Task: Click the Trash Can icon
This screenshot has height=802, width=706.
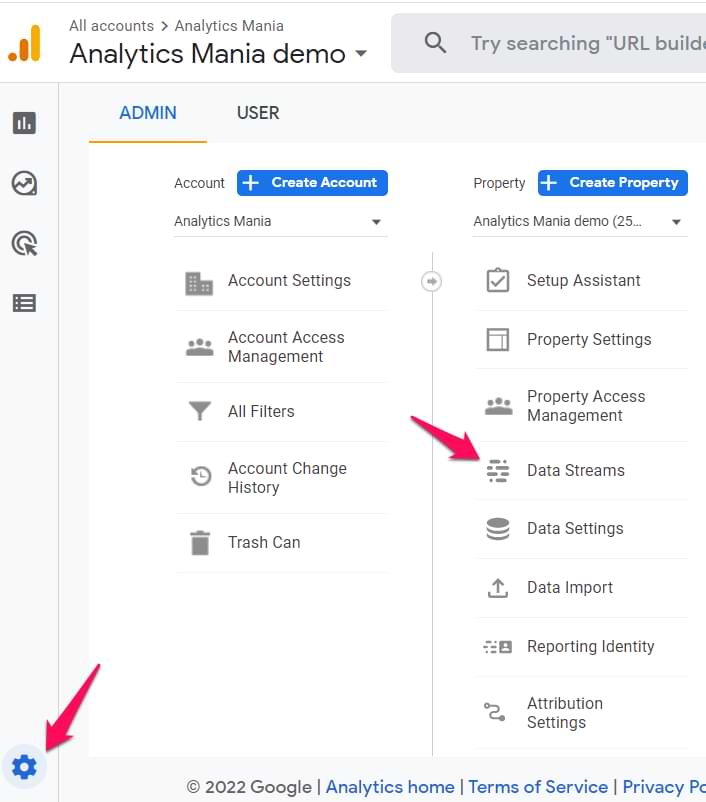Action: [200, 543]
